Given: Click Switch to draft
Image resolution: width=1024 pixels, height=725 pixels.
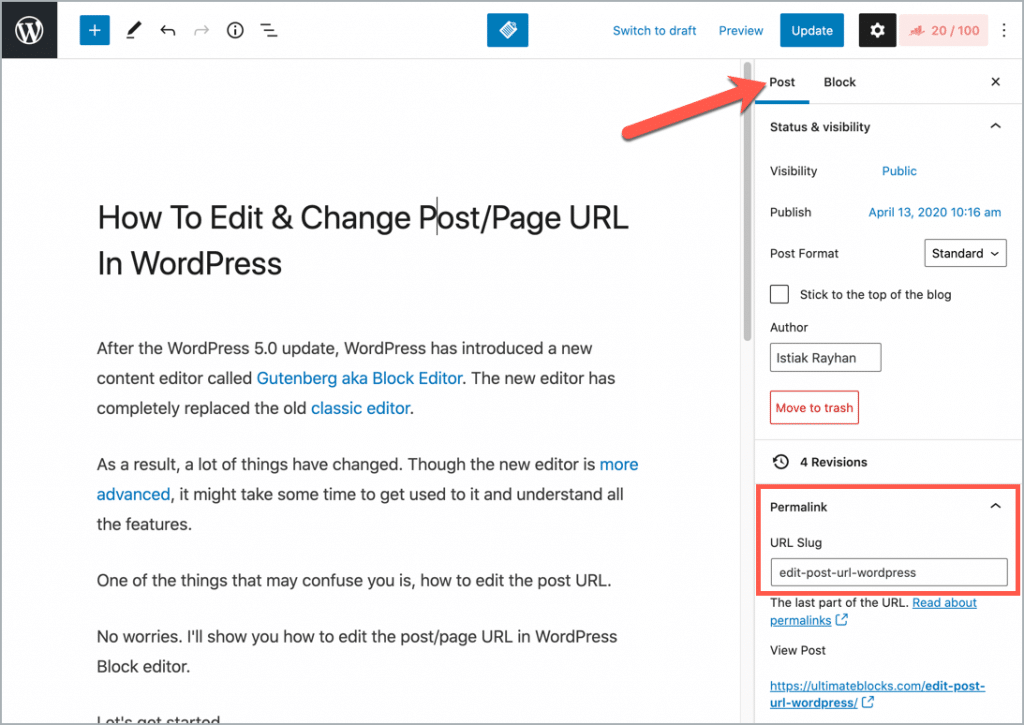Looking at the screenshot, I should coord(654,31).
